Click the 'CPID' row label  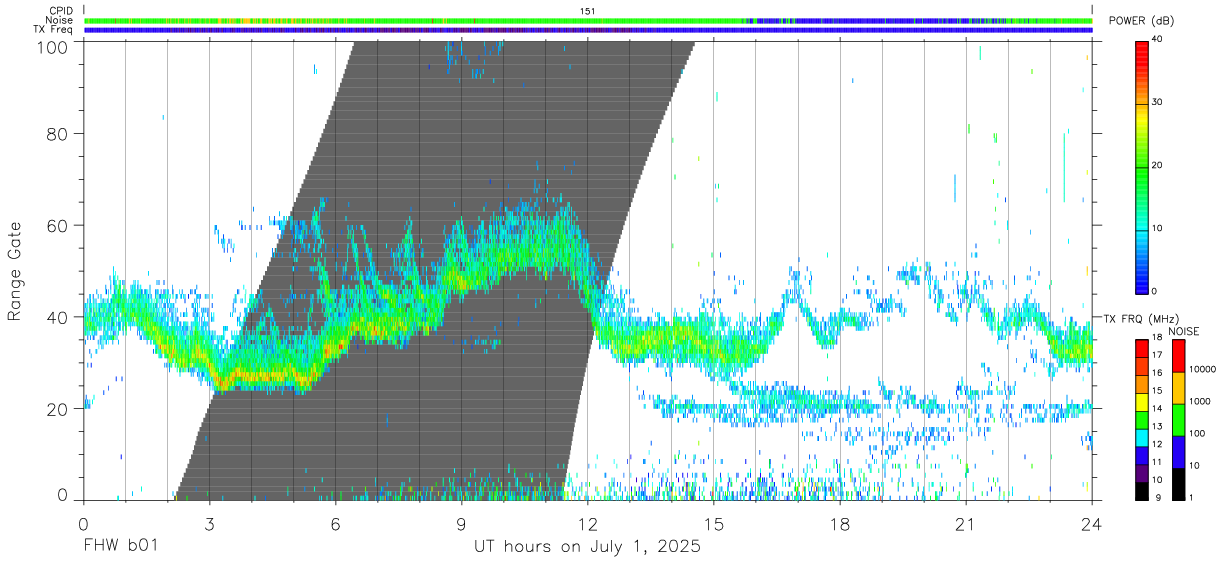[x=61, y=10]
